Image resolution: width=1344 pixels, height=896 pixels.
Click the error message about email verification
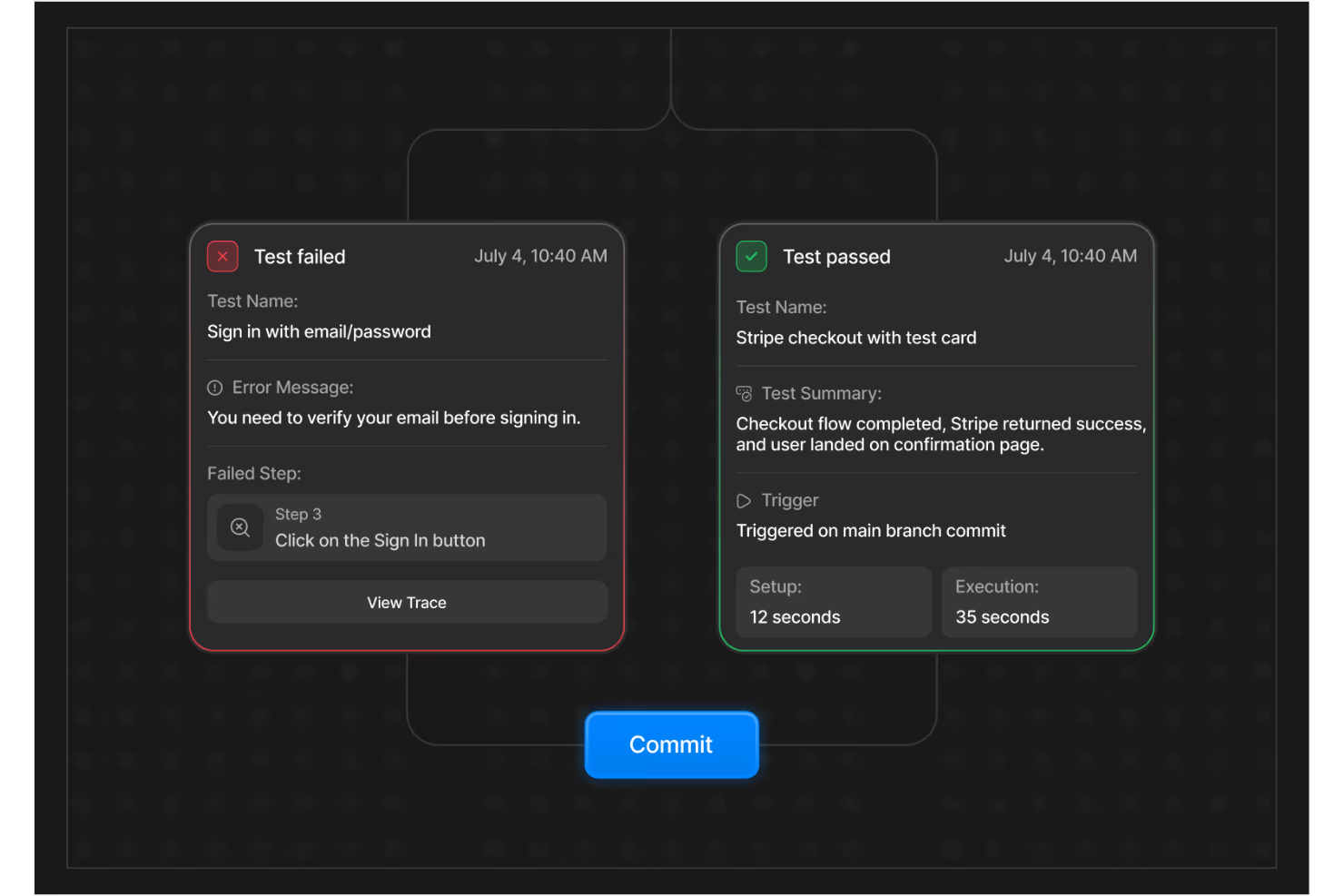click(393, 418)
